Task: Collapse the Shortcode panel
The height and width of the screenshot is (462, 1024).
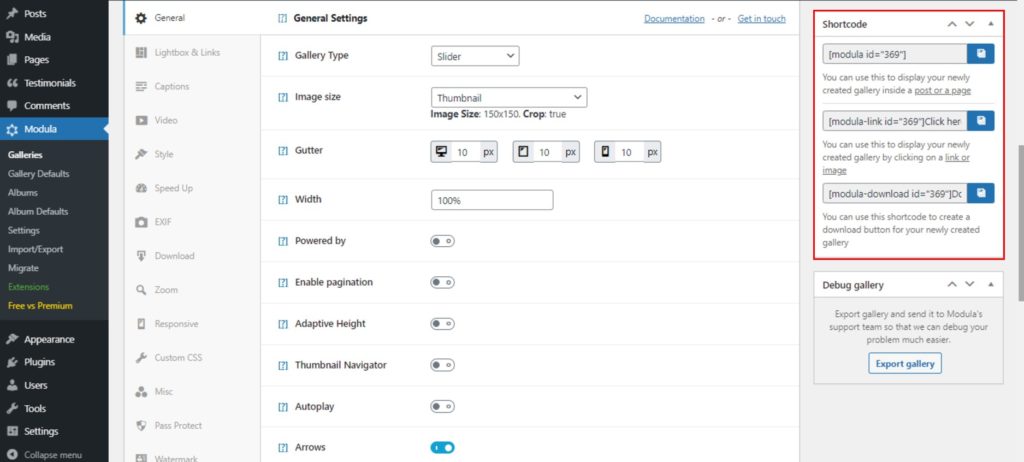Action: 990,23
